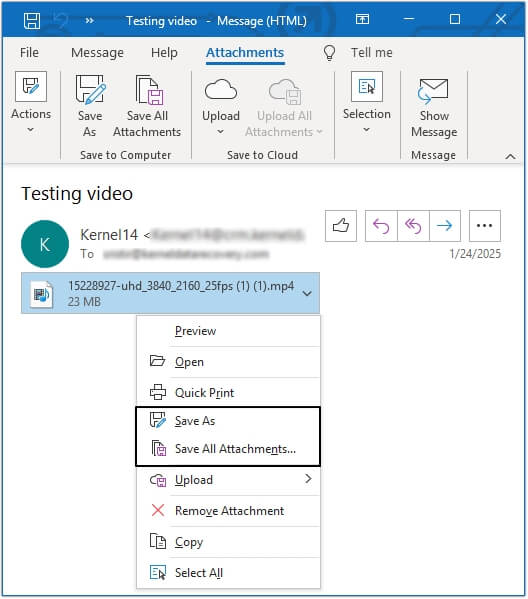
Task: Click Upload All Attachments ribbon button
Action: click(x=284, y=107)
